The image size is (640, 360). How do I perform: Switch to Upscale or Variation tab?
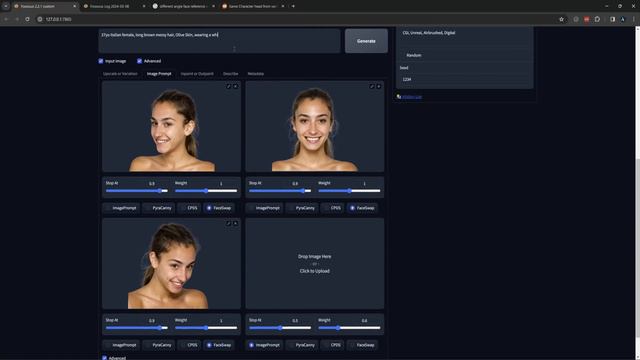coord(120,74)
